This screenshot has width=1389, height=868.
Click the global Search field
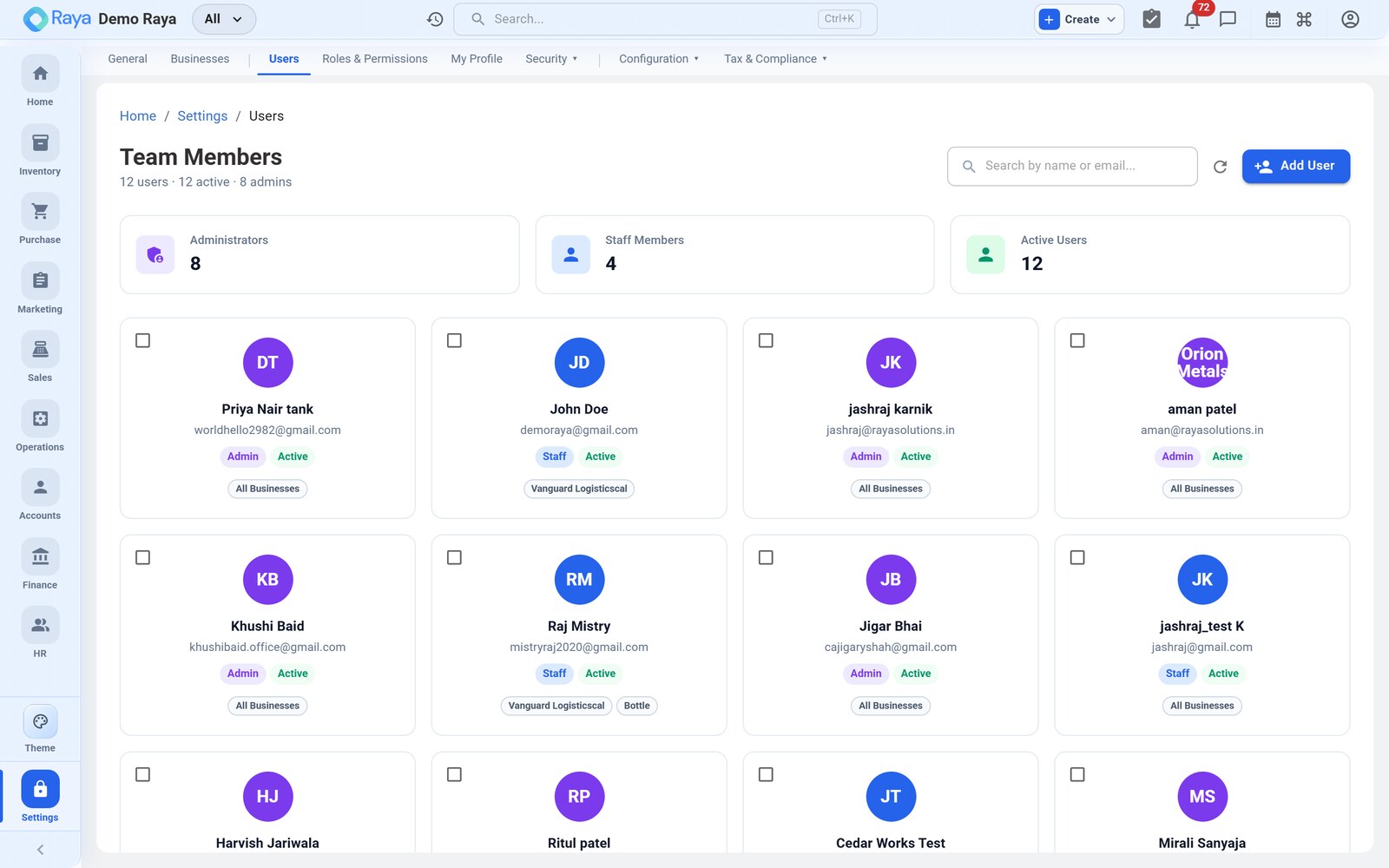tap(665, 19)
